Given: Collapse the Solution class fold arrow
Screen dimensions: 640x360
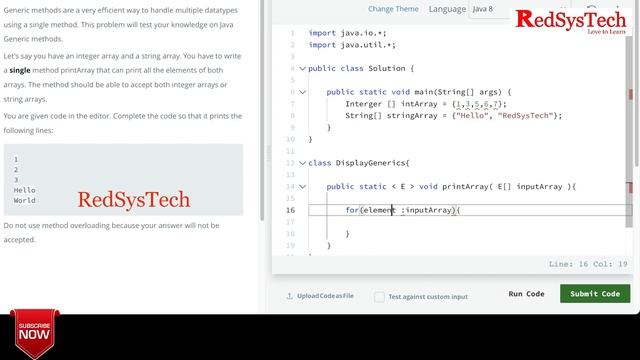Looking at the screenshot, I should pos(302,69).
